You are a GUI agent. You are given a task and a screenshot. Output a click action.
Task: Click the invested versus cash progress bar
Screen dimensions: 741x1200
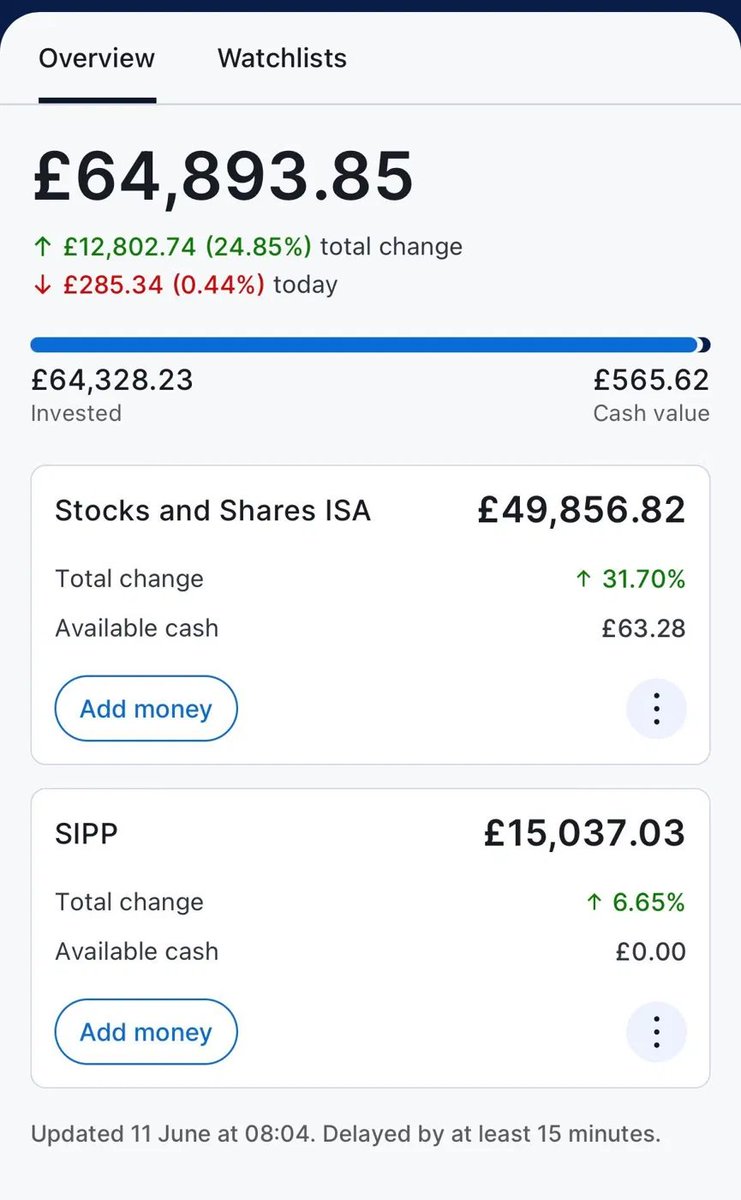(370, 345)
